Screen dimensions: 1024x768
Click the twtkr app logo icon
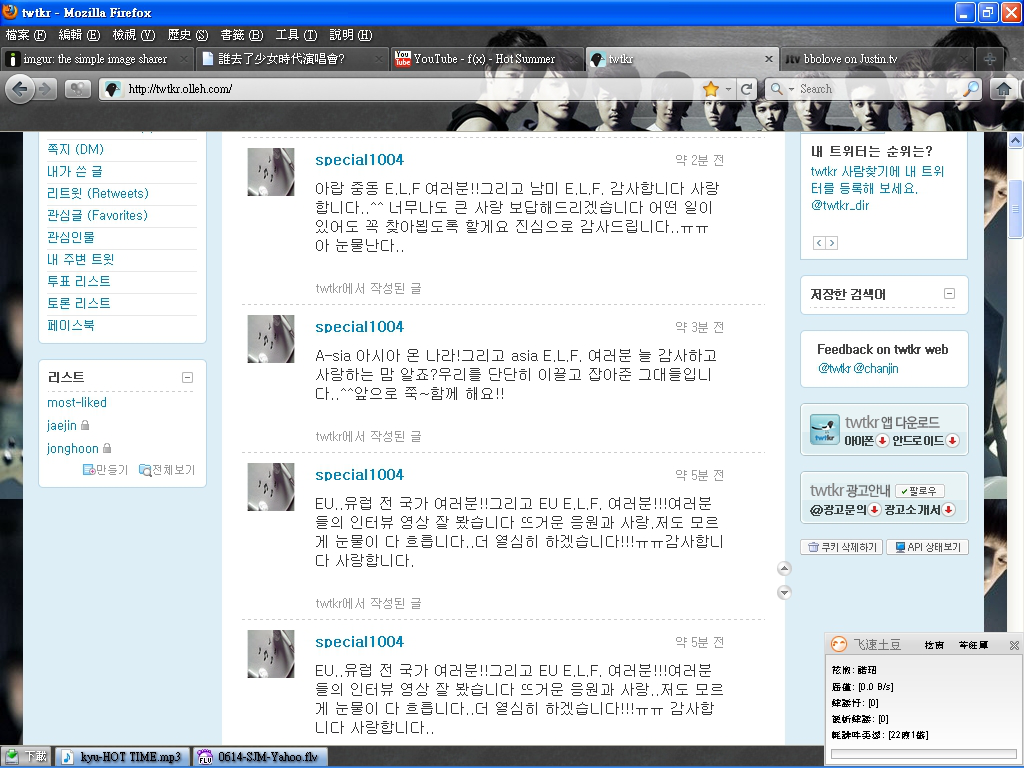coord(825,430)
